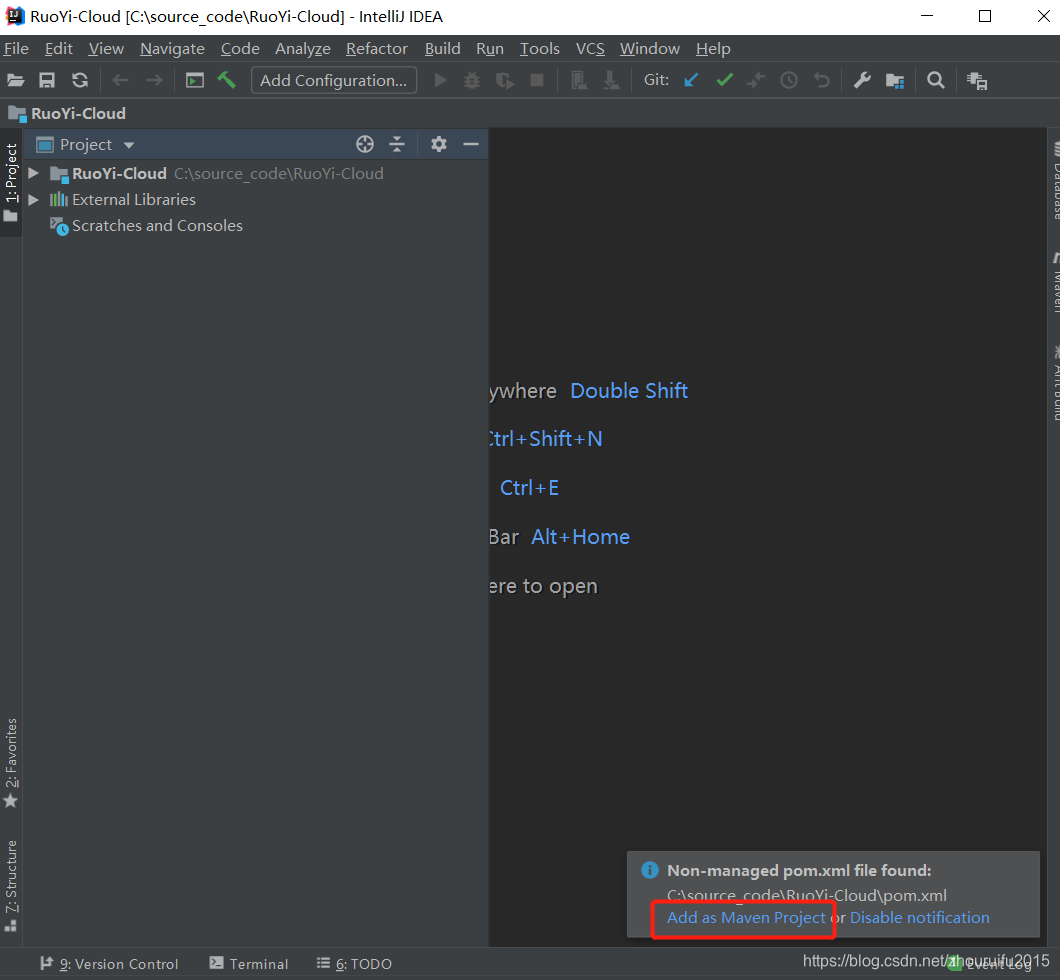Click the Open folder toolbar icon
Image resolution: width=1060 pixels, height=980 pixels.
click(x=16, y=80)
